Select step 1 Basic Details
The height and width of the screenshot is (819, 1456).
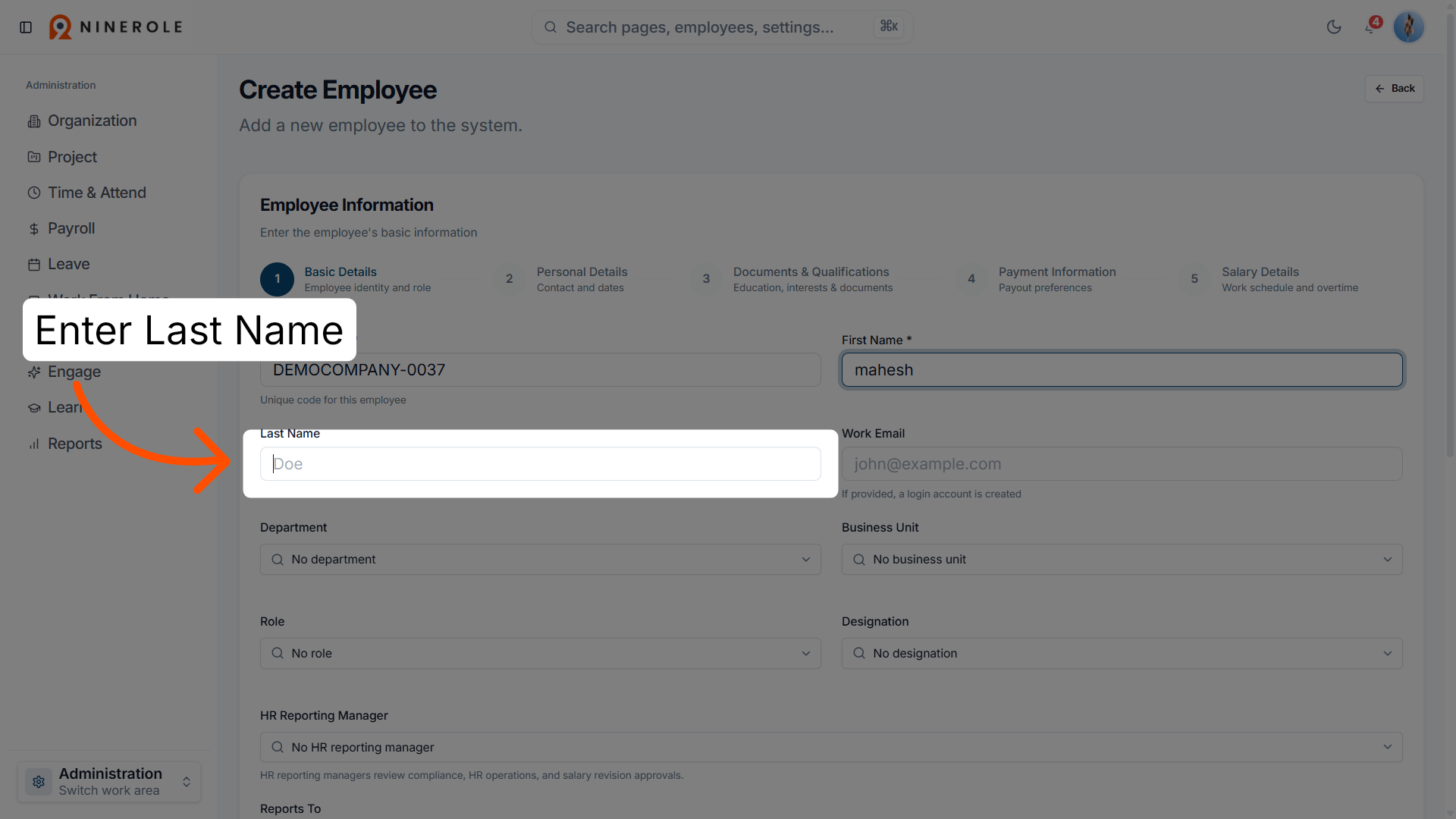[346, 279]
